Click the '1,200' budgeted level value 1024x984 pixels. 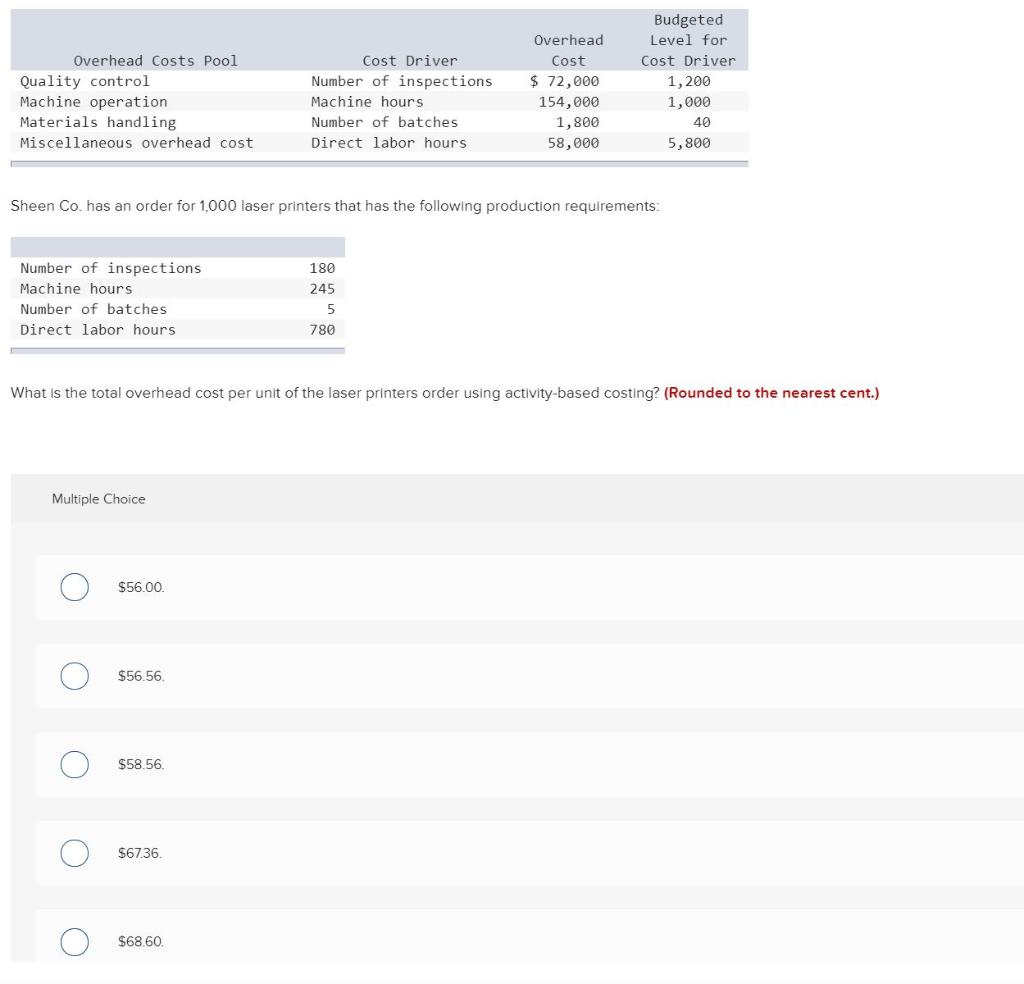(x=689, y=81)
